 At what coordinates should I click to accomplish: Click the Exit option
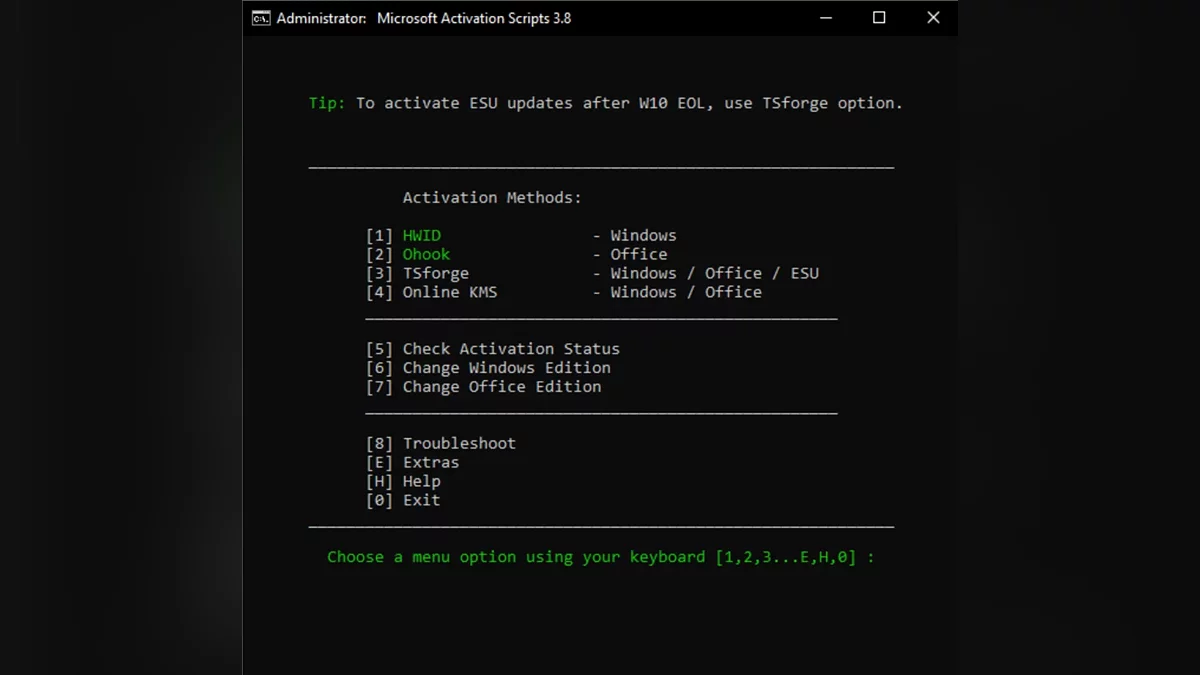421,501
